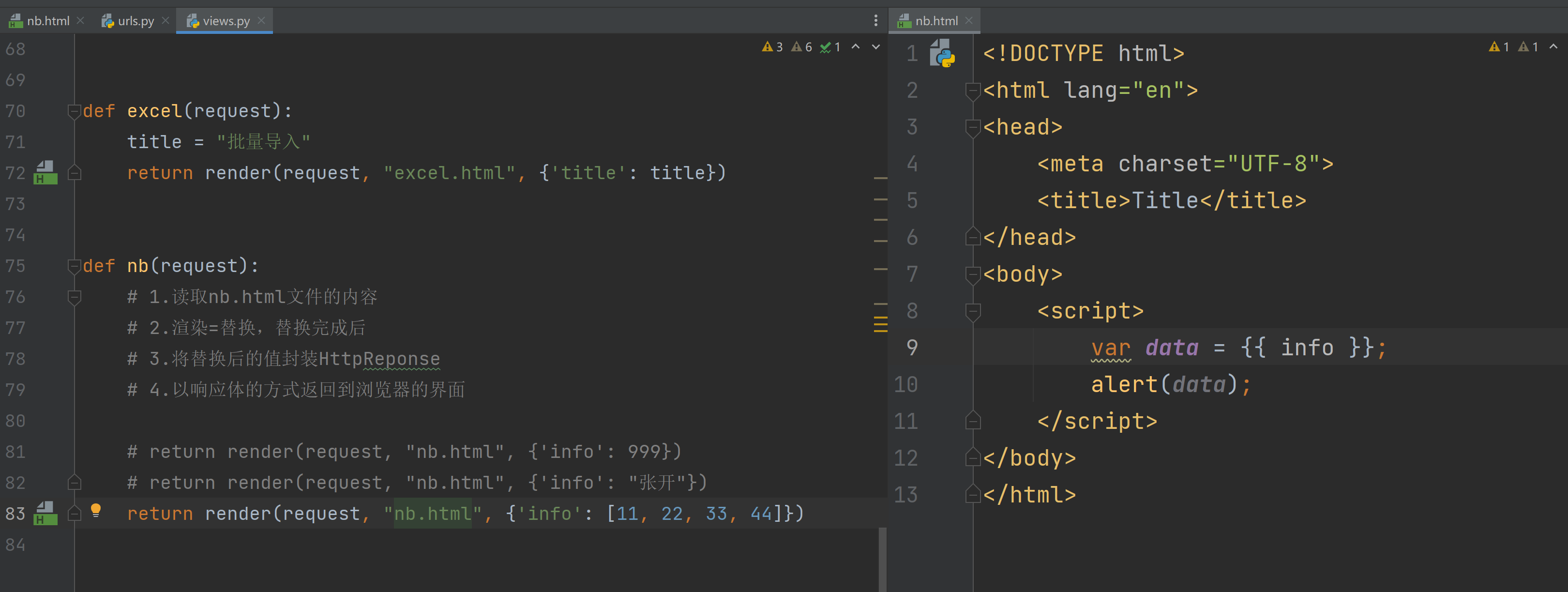Click the 3 warnings indicator in views.py

pos(772,47)
